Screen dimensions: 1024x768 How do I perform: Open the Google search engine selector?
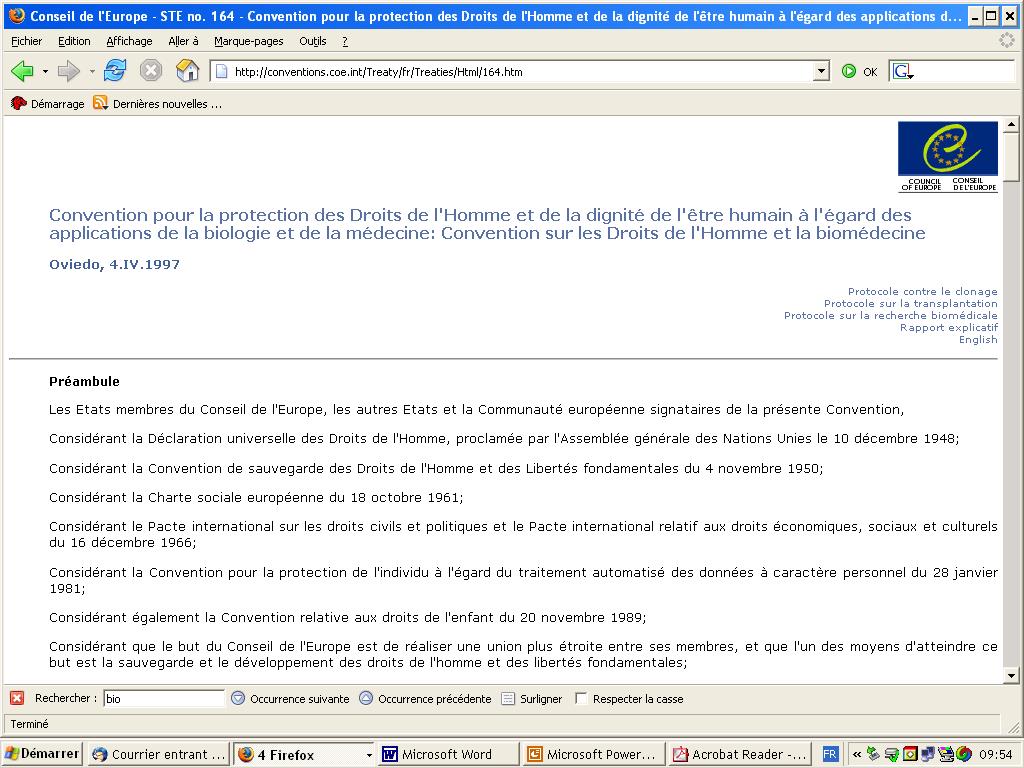(903, 72)
